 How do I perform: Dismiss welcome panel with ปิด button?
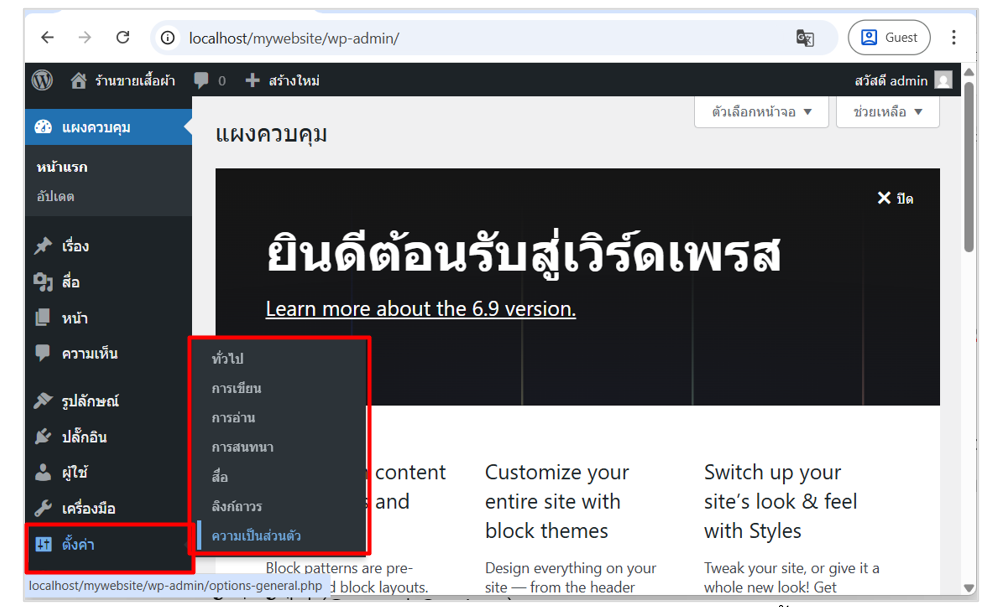(895, 199)
